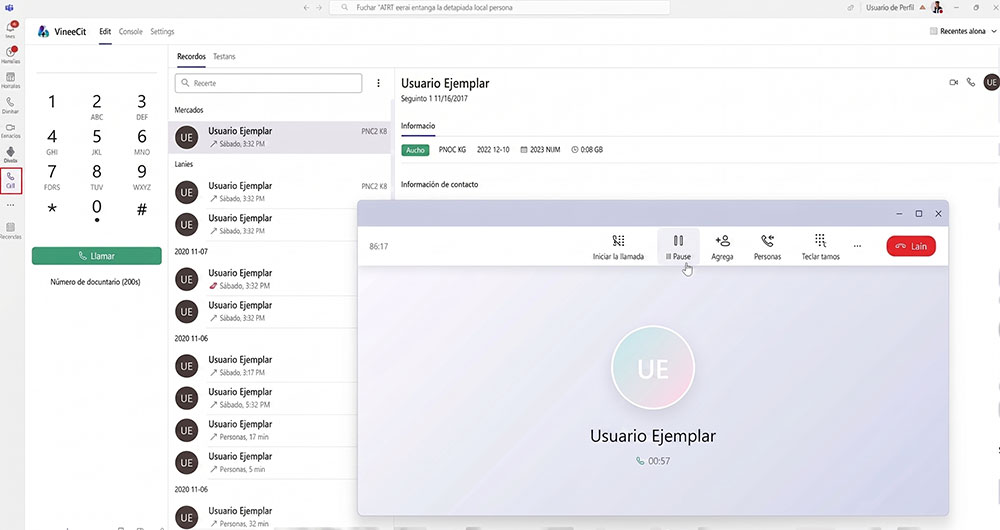
Task: Pause the ongoing call
Action: tap(678, 247)
